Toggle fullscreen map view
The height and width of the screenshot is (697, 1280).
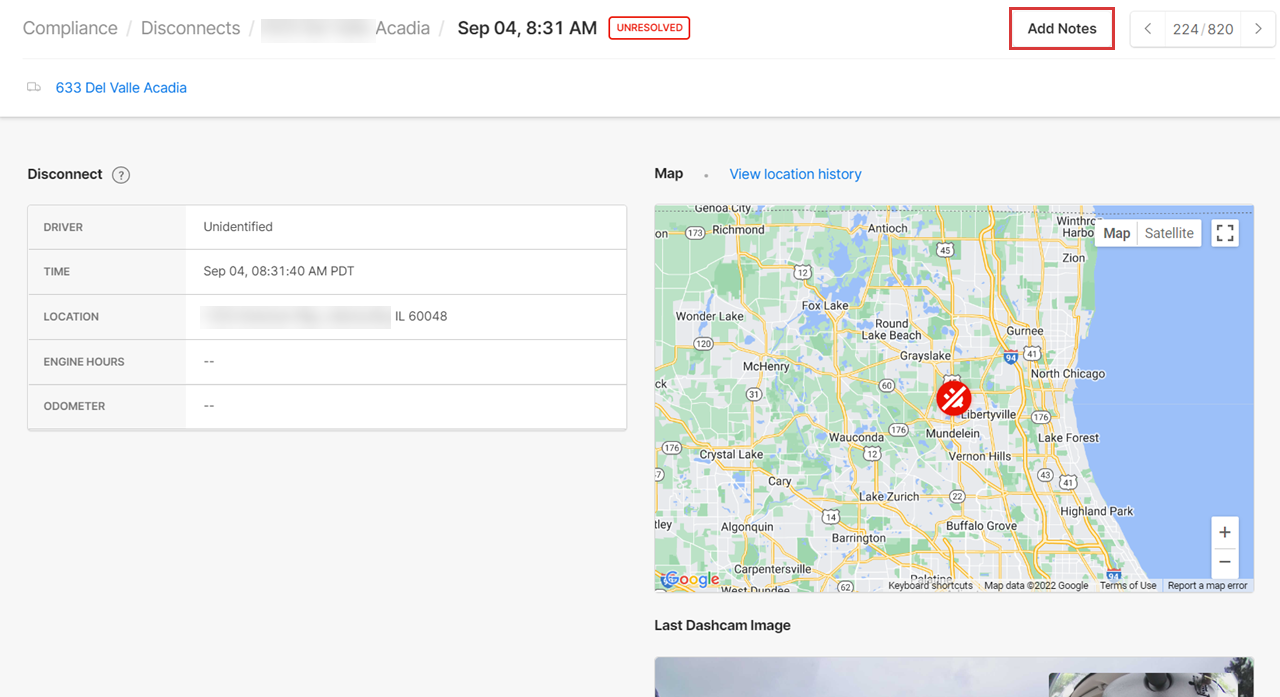tap(1225, 233)
